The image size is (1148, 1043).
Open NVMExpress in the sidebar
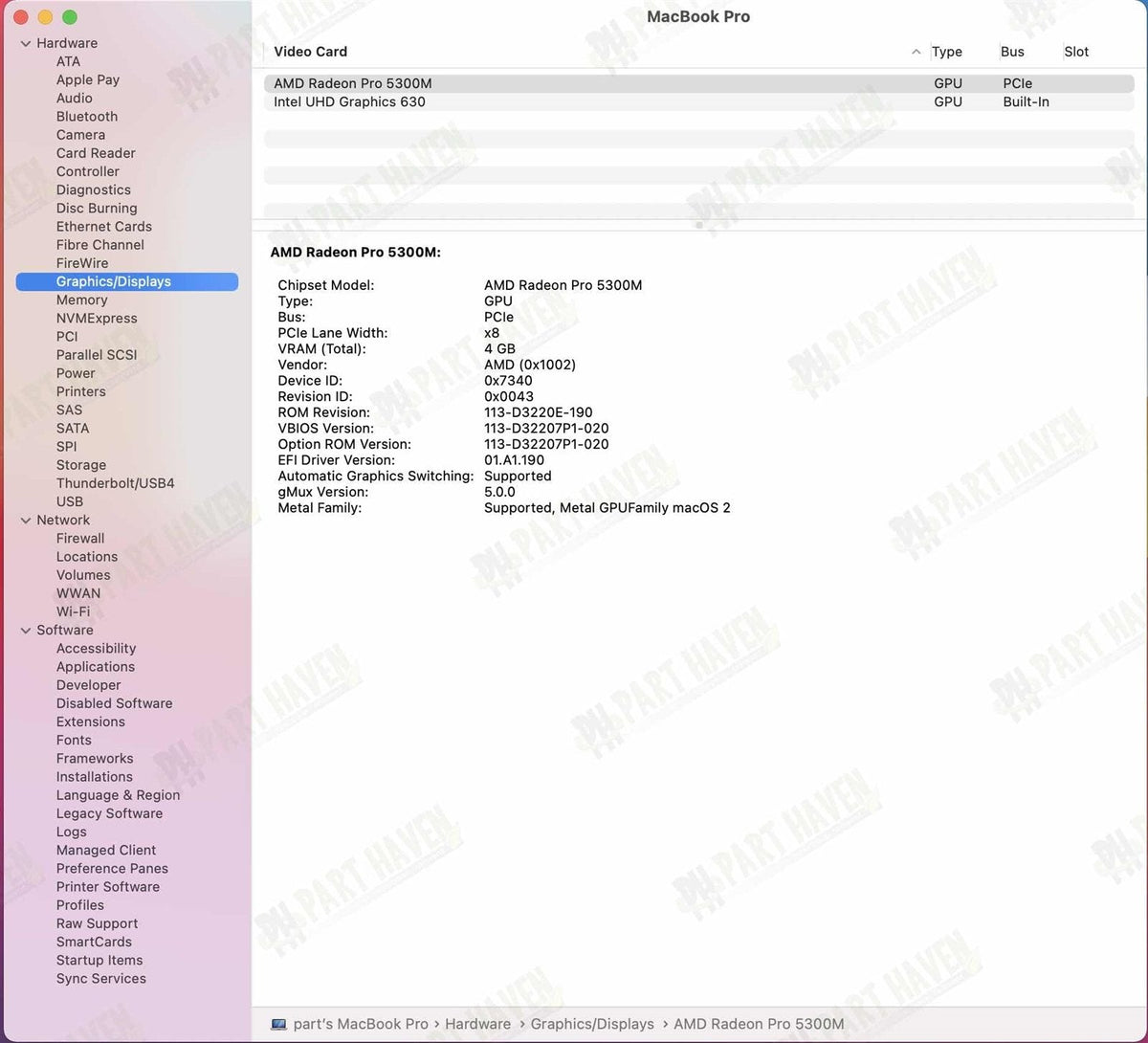point(97,318)
